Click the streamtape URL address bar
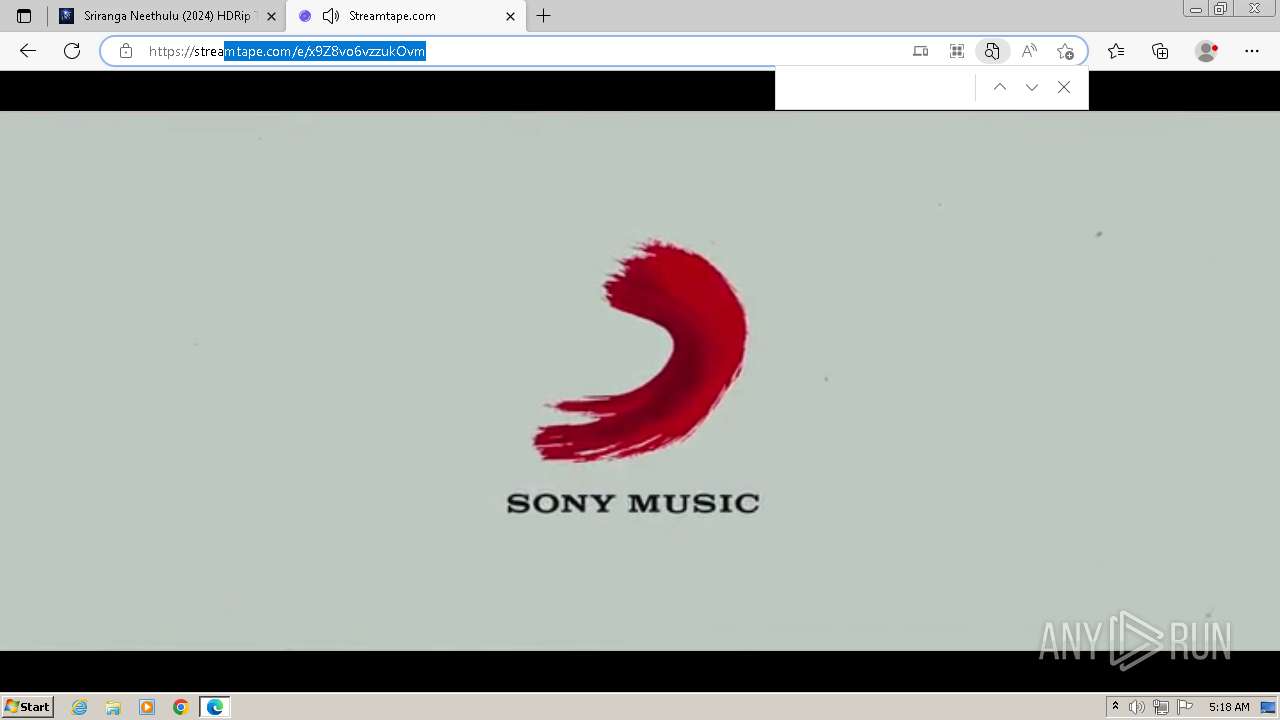Image resolution: width=1280 pixels, height=720 pixels. 520,51
